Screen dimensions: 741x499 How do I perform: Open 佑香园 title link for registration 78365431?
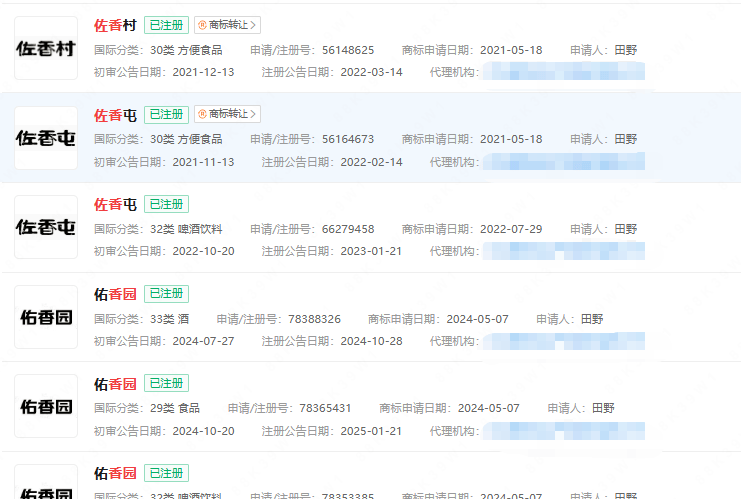(115, 383)
